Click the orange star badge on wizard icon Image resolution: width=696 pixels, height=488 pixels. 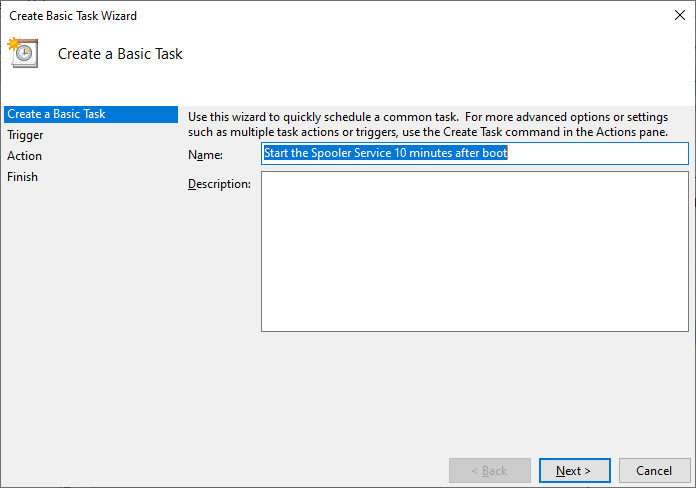14,44
